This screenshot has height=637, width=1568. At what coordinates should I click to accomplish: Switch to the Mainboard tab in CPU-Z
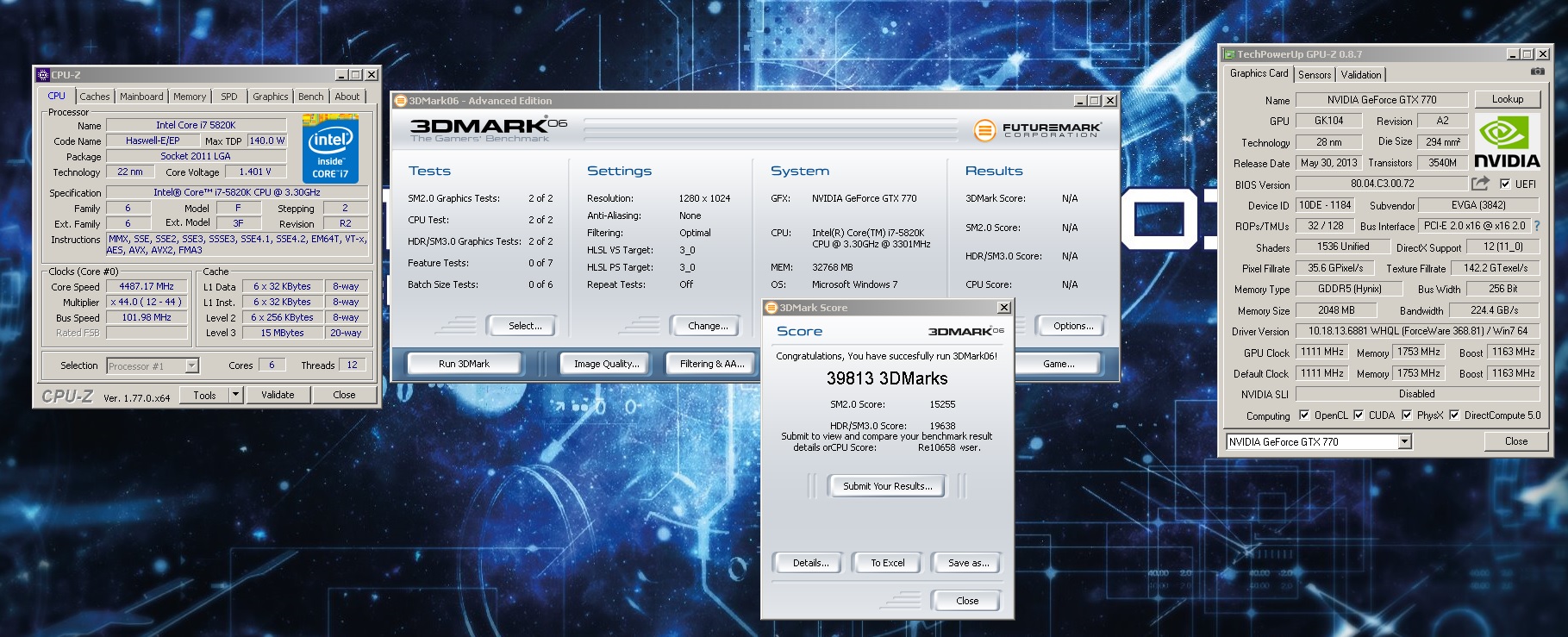coord(141,97)
